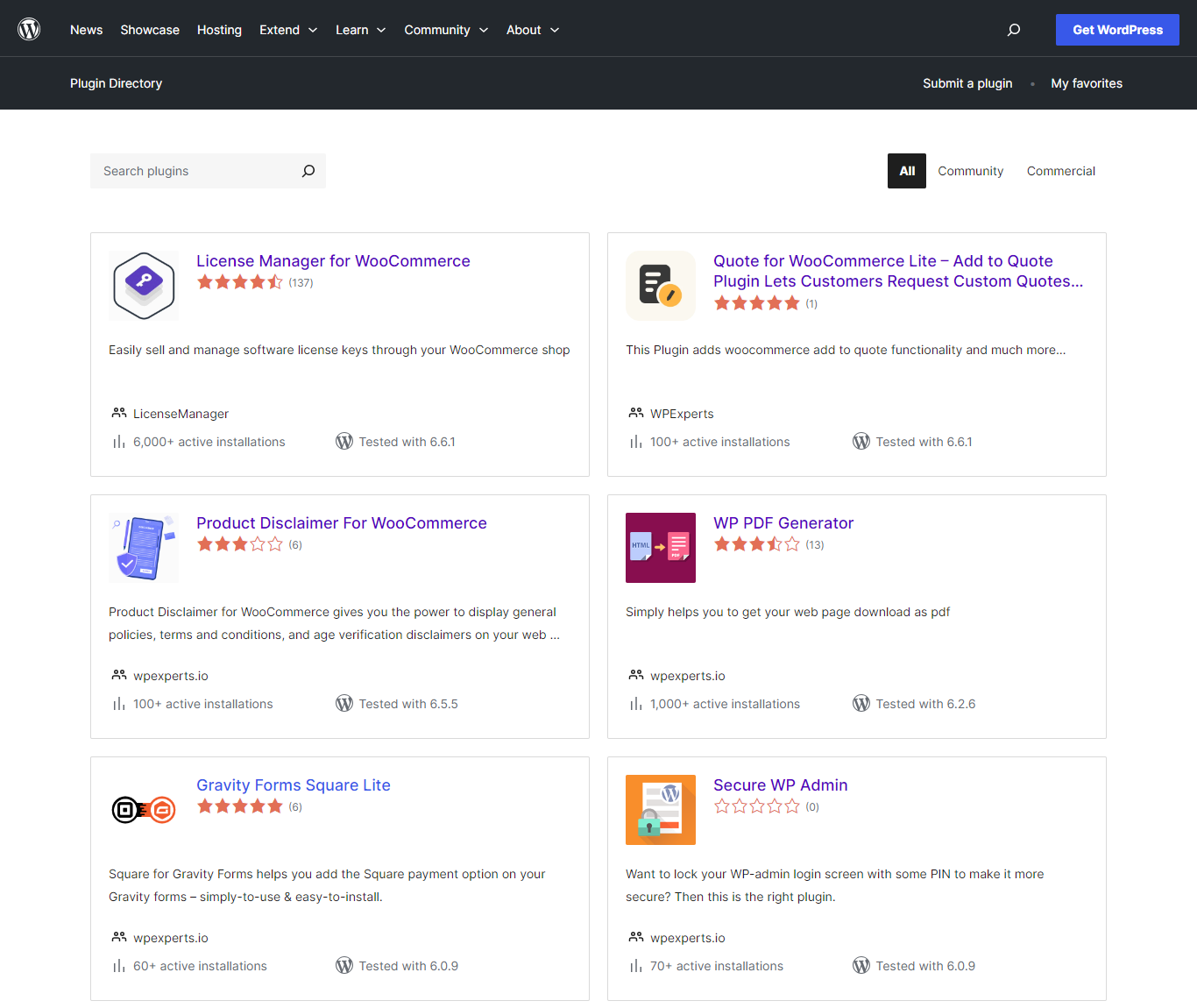Click Gravity Forms Square Lite star rating
The height and width of the screenshot is (1008, 1197).
[240, 806]
